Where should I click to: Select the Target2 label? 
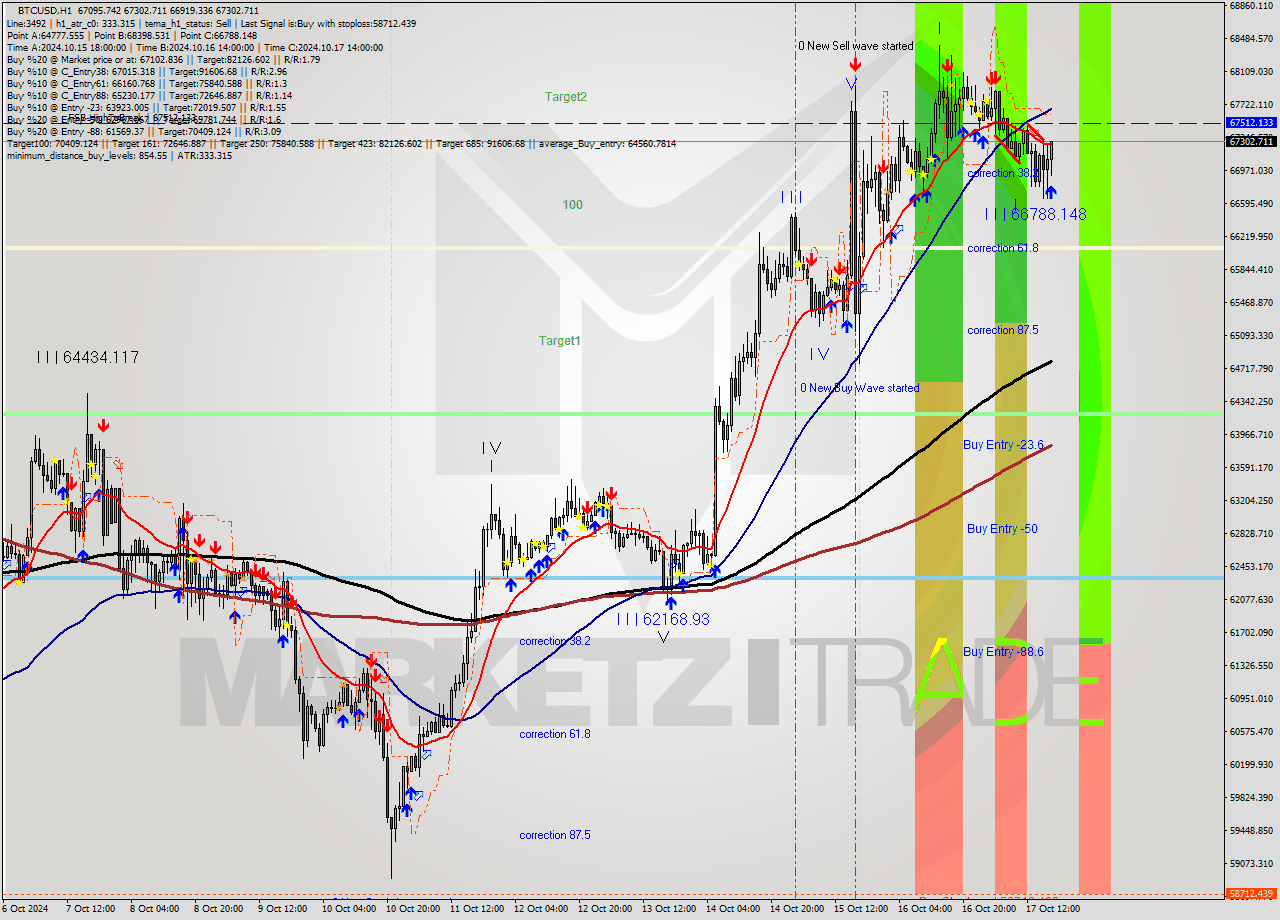point(566,97)
